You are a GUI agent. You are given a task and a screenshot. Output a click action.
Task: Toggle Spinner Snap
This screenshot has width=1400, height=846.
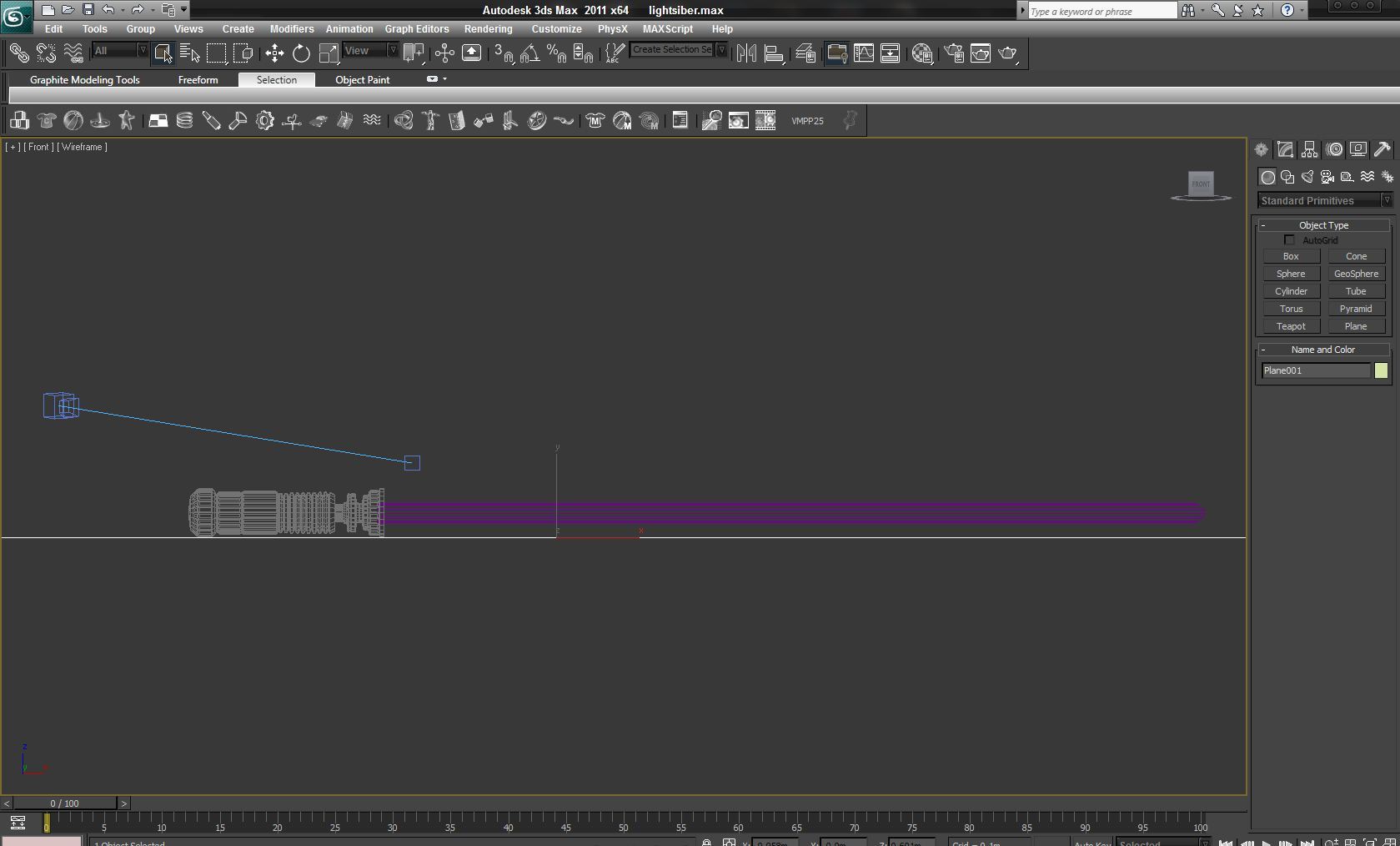(583, 53)
